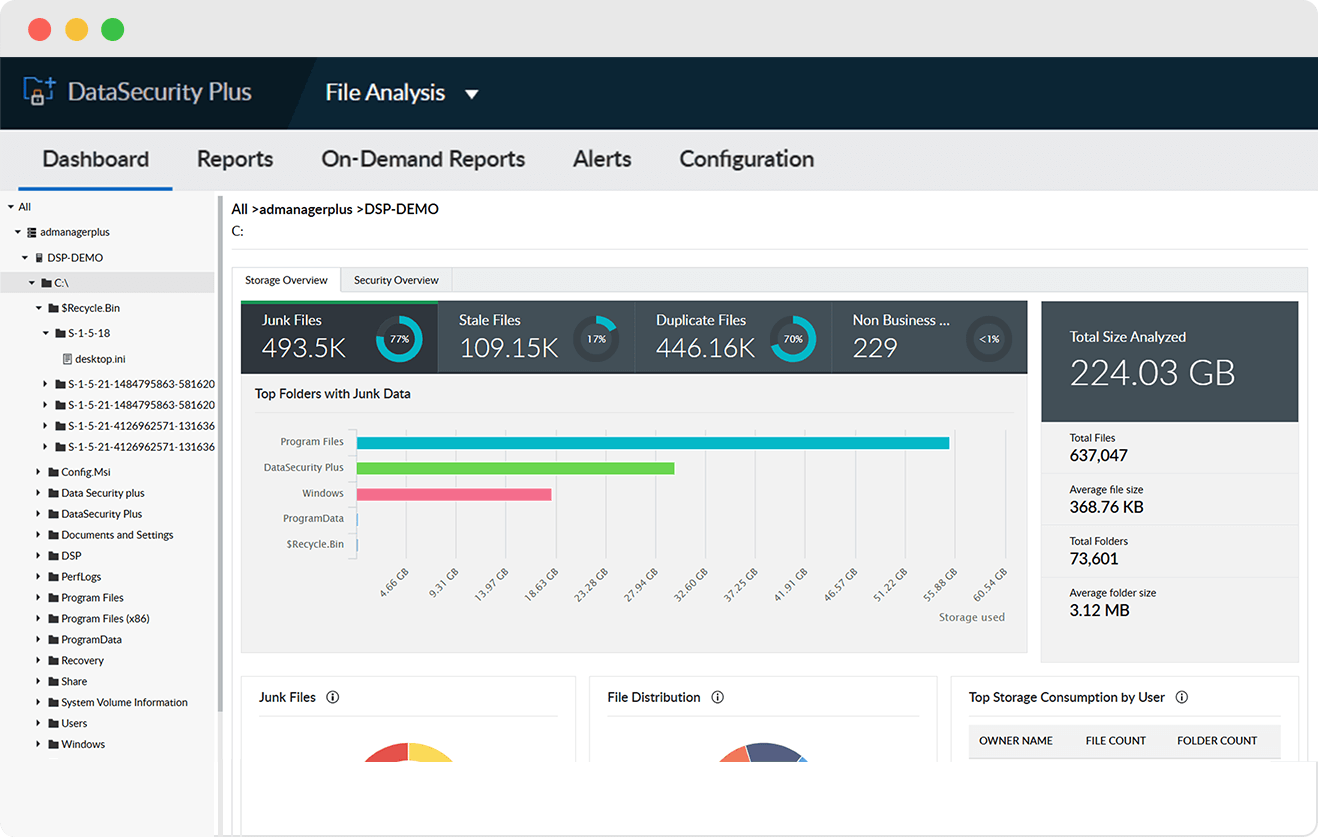
Task: Click the 17% stale files donut ring
Action: (x=596, y=339)
